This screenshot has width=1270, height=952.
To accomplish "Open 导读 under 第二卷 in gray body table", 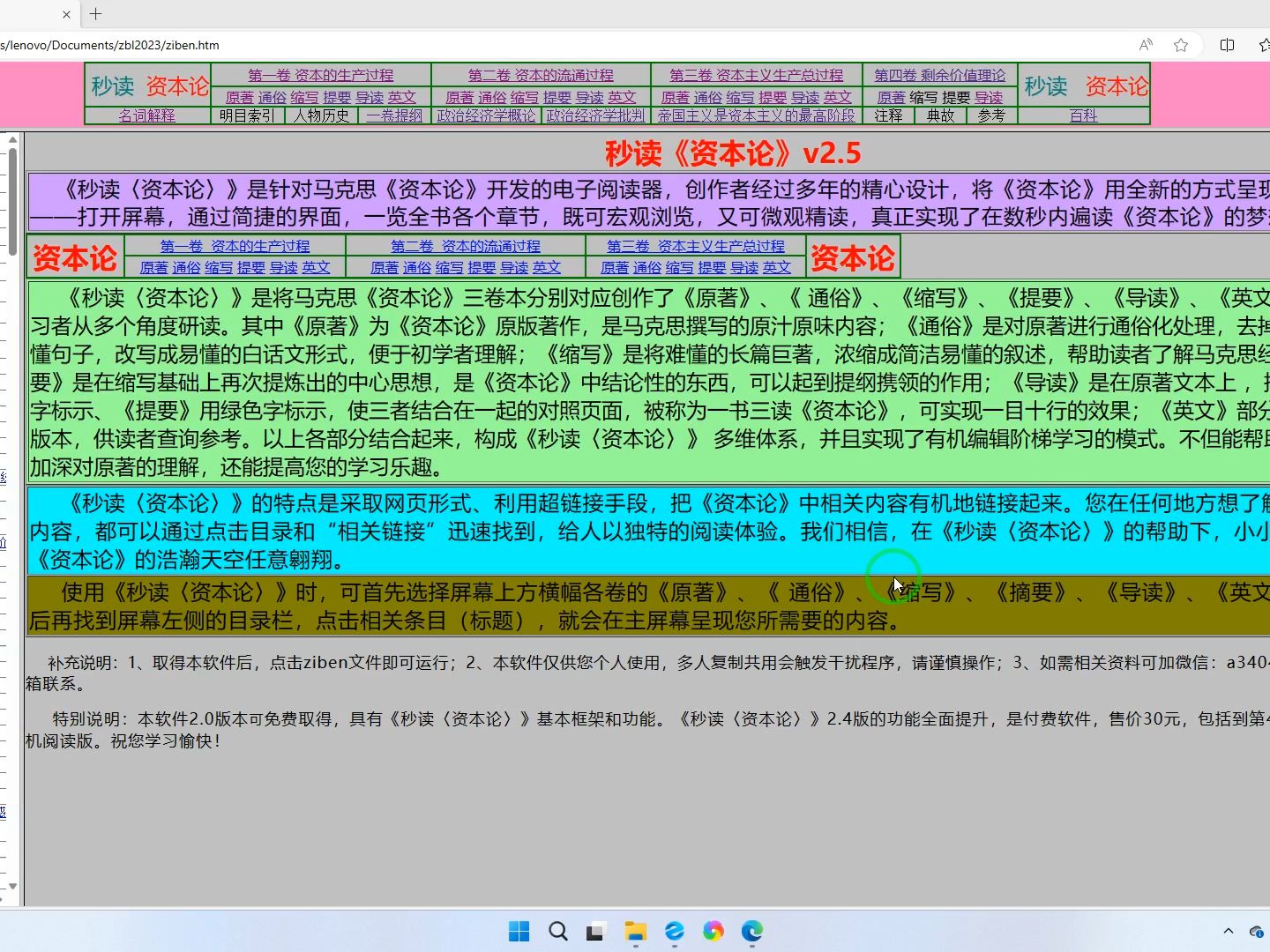I will tap(514, 267).
